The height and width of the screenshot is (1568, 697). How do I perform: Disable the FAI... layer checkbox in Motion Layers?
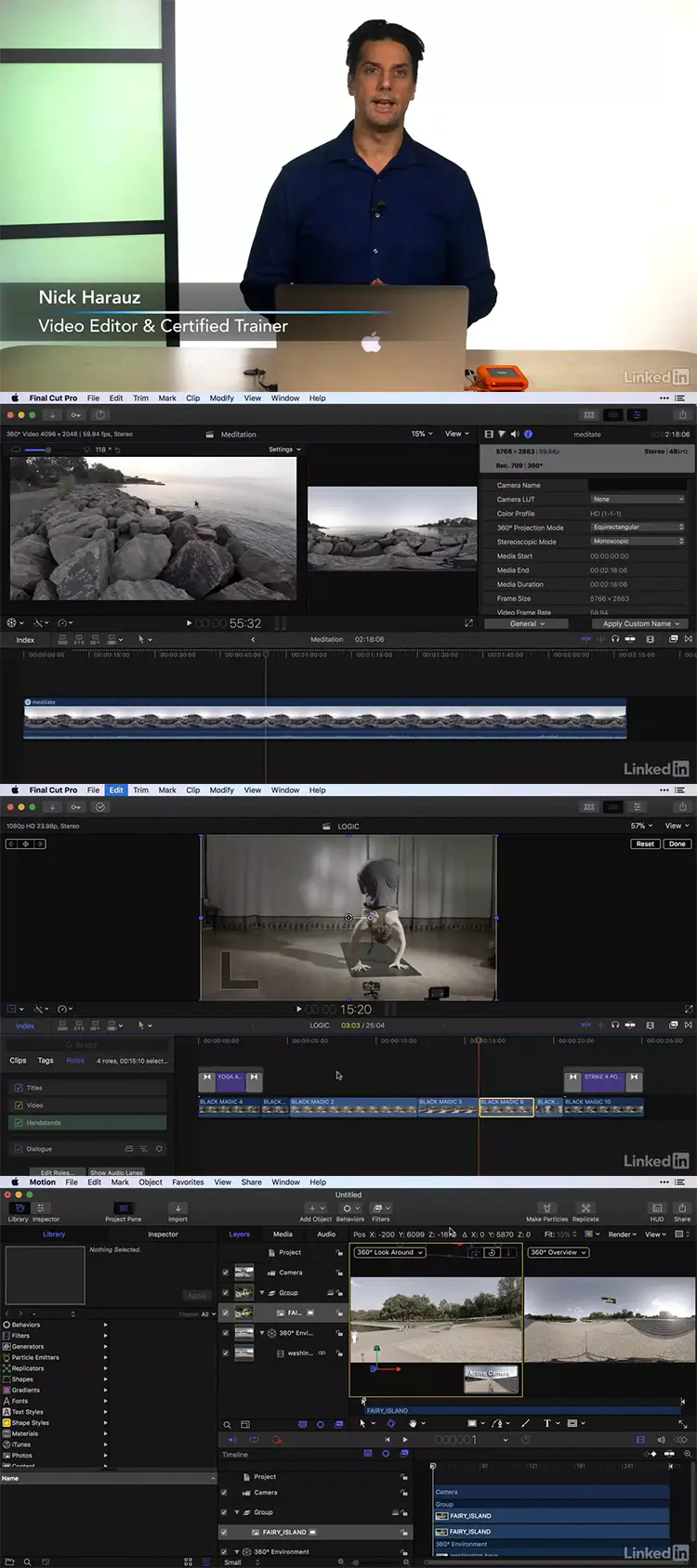click(x=225, y=1313)
